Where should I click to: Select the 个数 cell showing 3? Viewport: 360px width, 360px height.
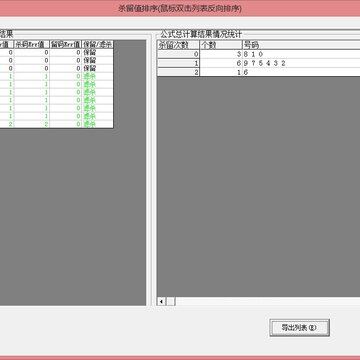[x=221, y=54]
